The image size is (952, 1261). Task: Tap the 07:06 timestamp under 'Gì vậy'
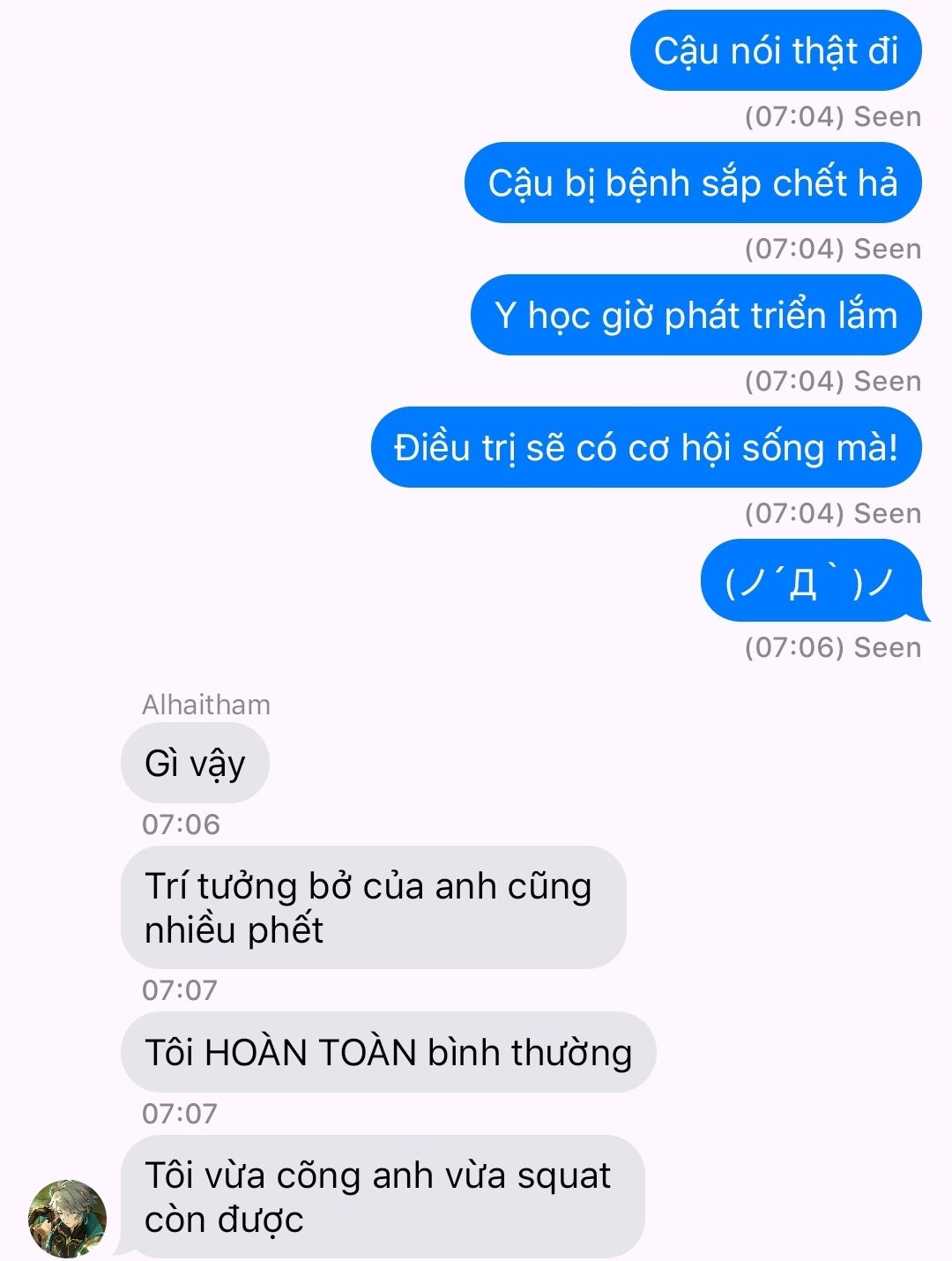coord(181,824)
